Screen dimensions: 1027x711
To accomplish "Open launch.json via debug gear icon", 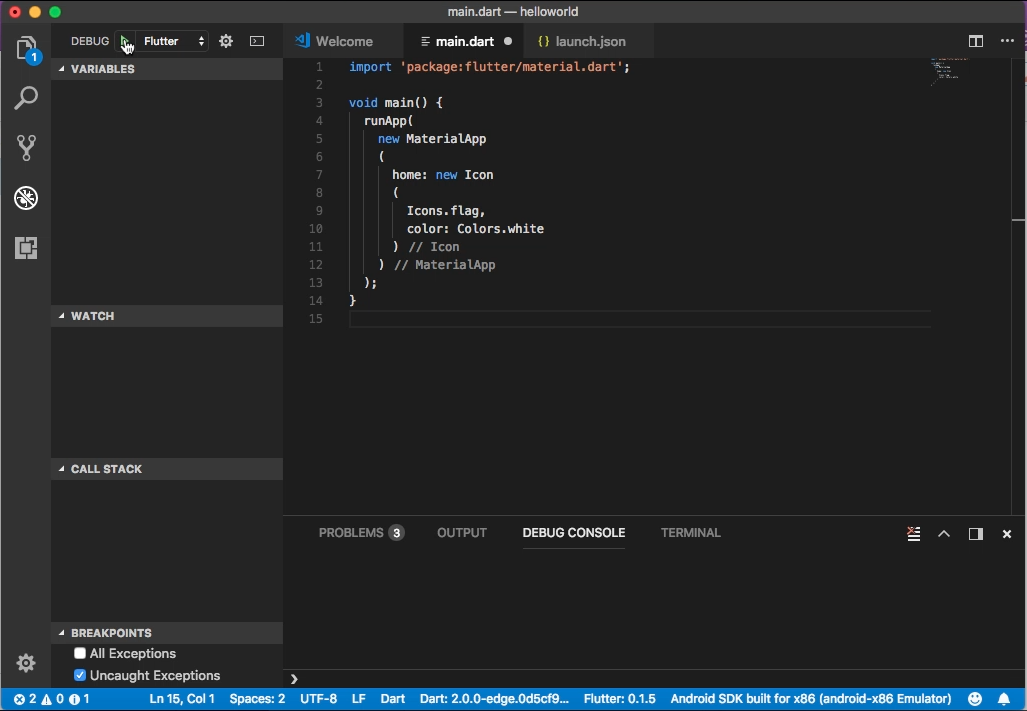I will pos(226,41).
